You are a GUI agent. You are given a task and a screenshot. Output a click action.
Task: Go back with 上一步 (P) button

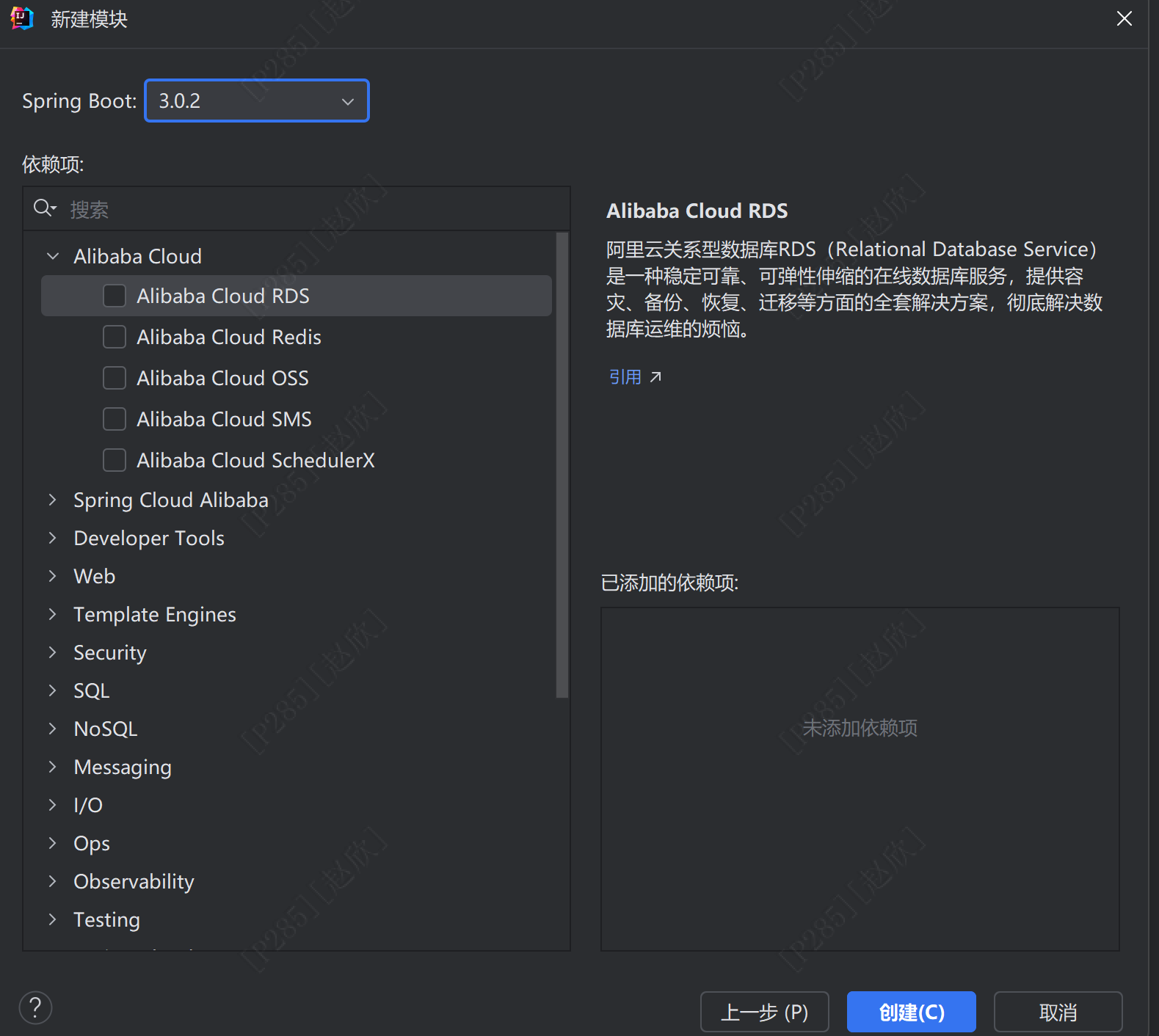coord(764,1012)
